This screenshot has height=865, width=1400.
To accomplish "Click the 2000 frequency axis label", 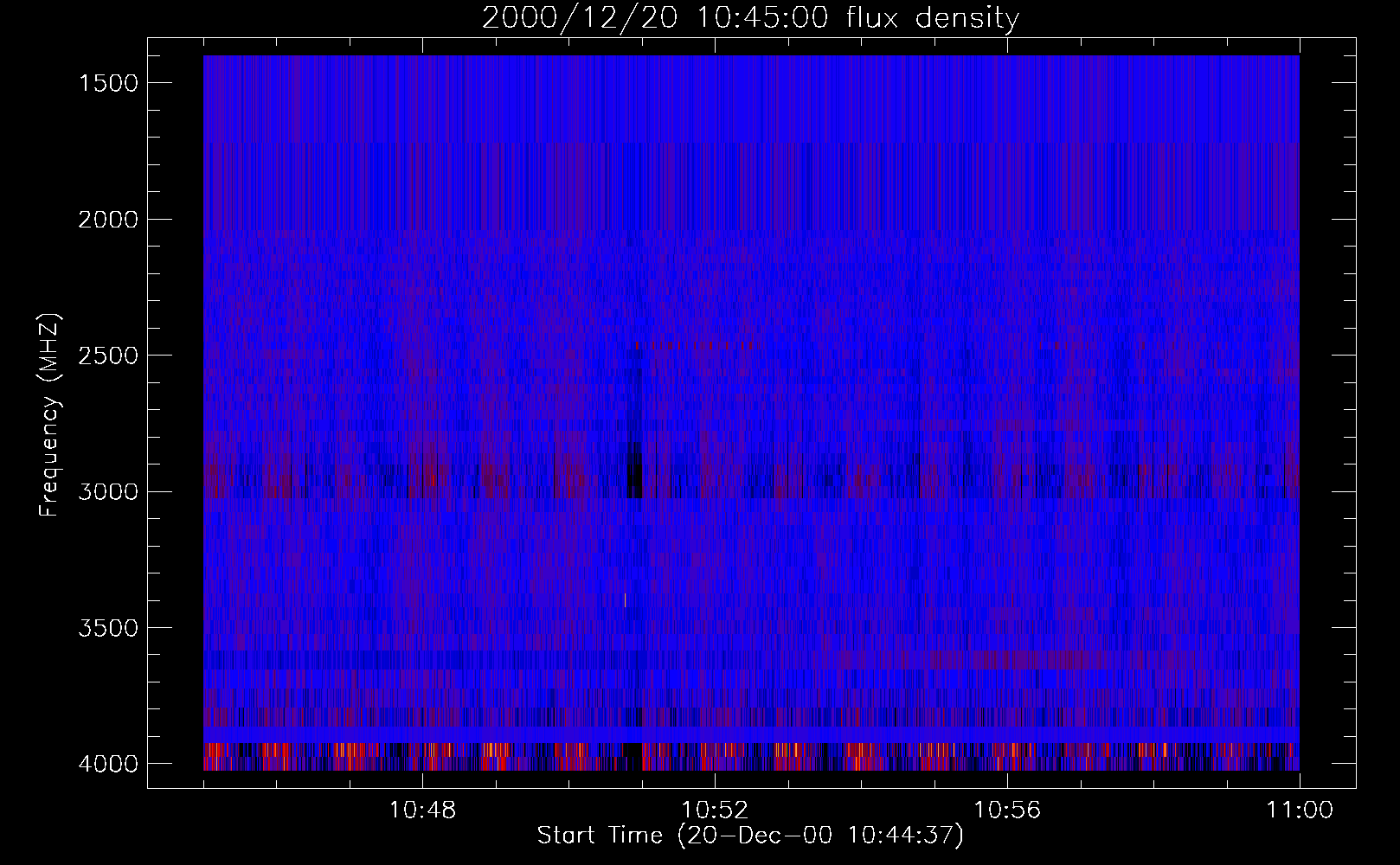I will point(108,220).
